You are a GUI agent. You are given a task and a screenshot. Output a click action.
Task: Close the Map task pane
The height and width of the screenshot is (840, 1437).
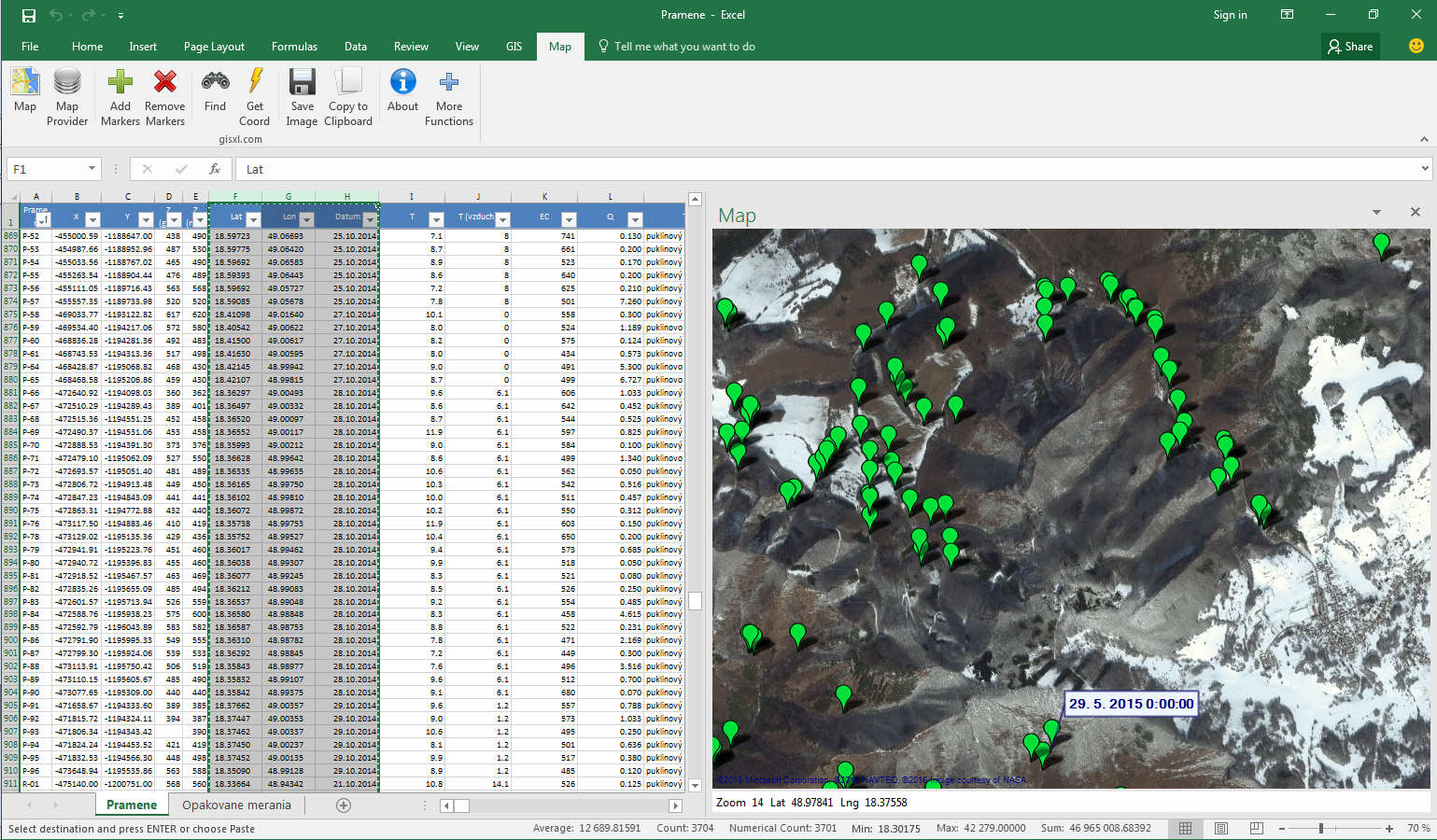click(x=1416, y=212)
